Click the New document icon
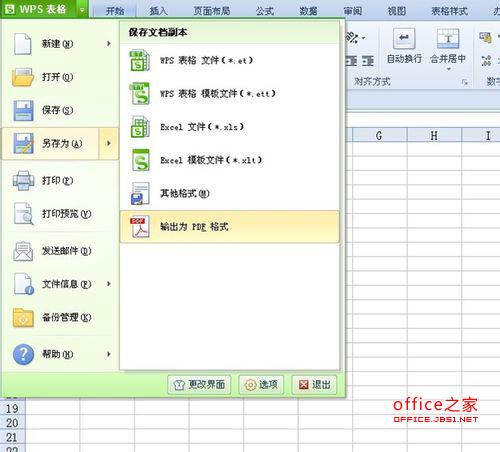Viewport: 500px width, 452px height. pos(23,44)
